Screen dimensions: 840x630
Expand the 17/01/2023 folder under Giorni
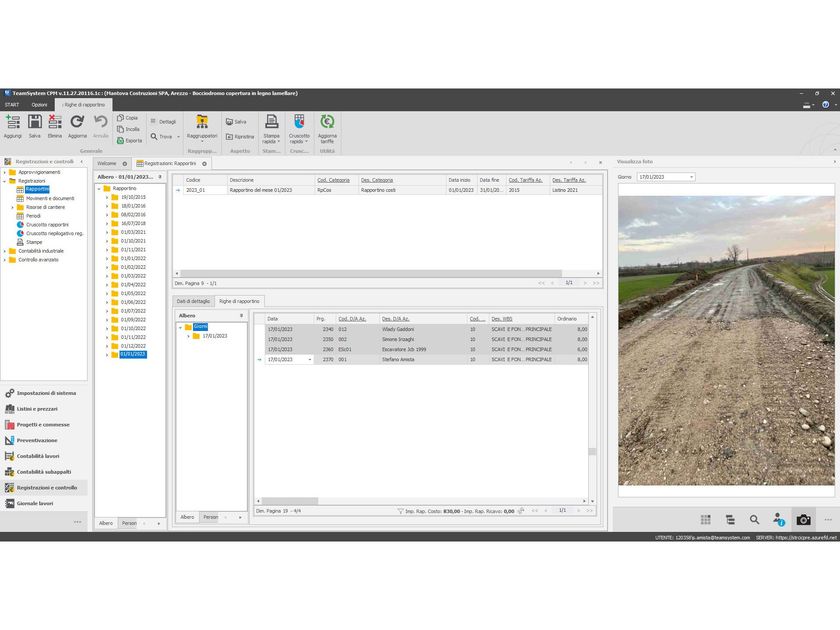pyautogui.click(x=189, y=336)
